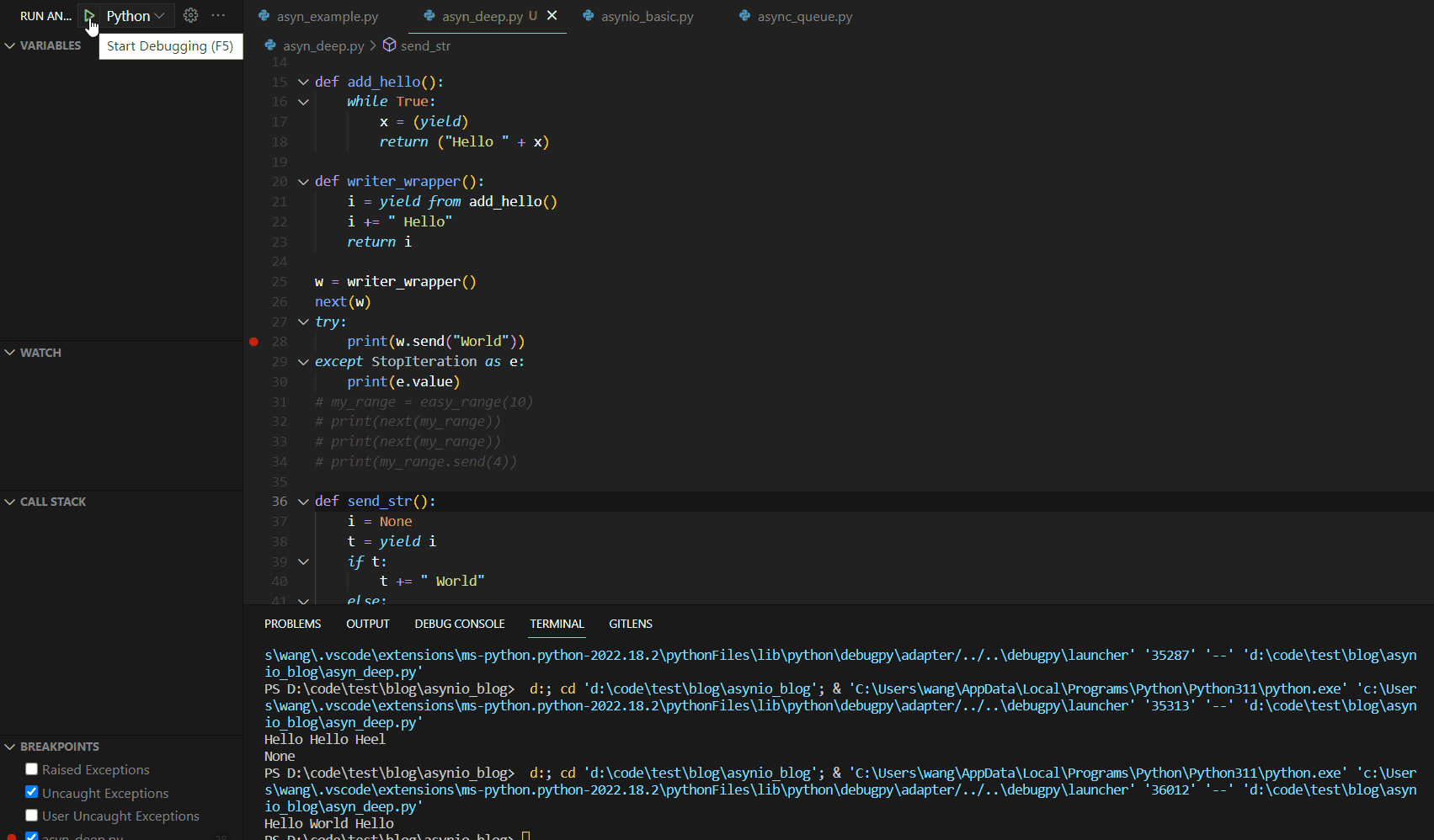Switch to the PROBLEMS panel tab
The image size is (1434, 840).
pos(292,624)
